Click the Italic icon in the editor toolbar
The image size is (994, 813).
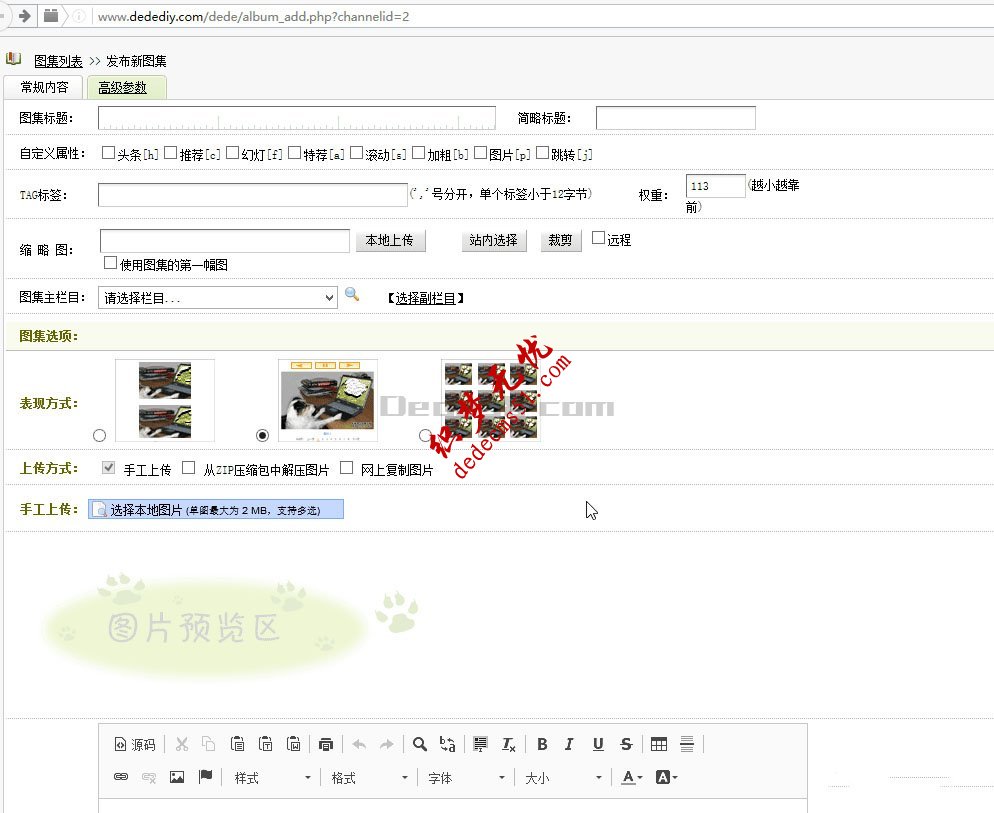(569, 743)
